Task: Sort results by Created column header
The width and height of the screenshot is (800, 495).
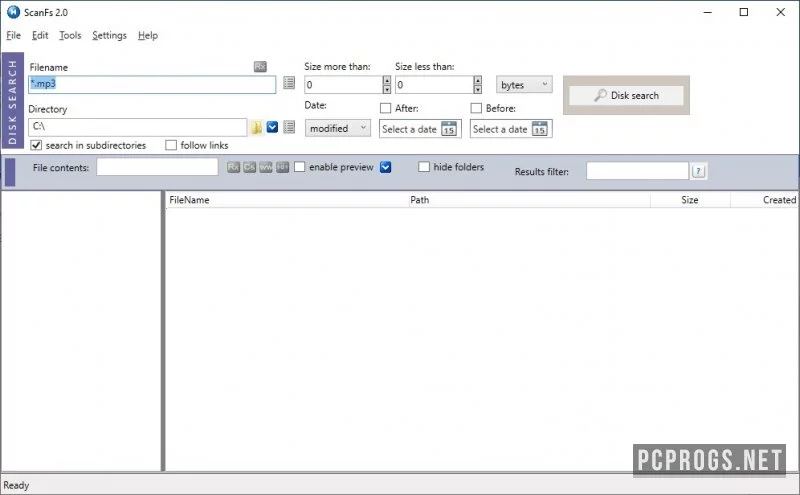Action: click(765, 200)
